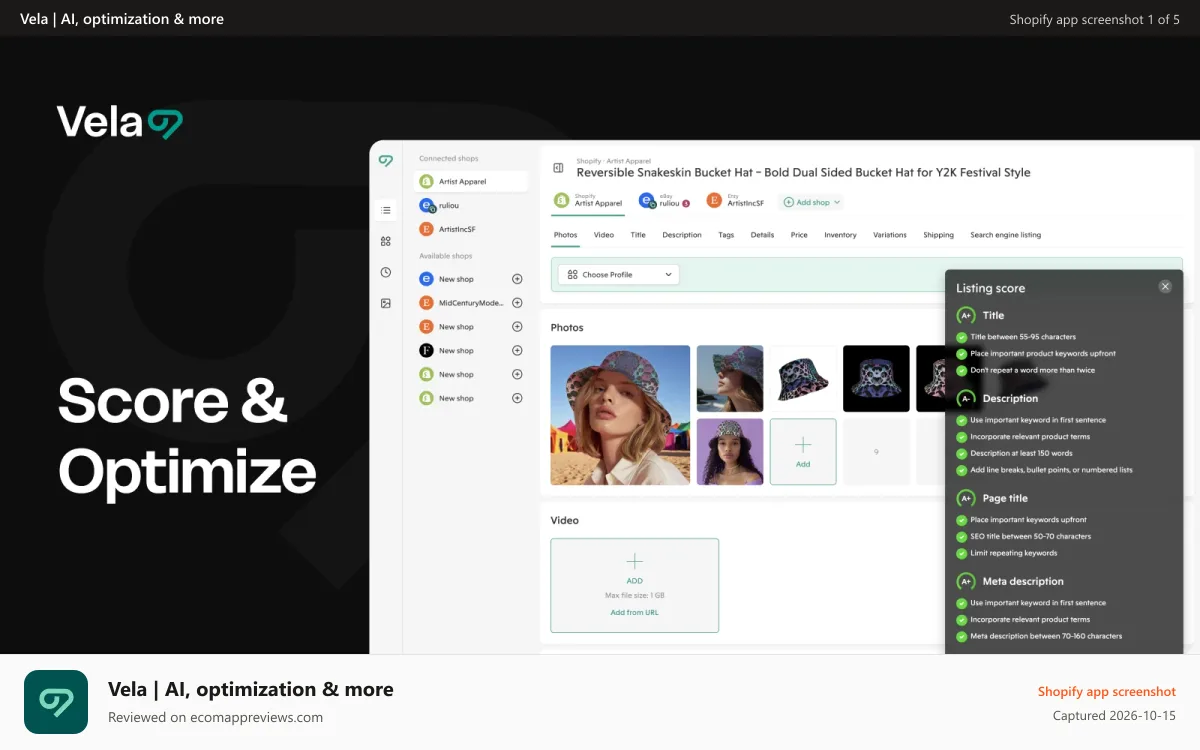The height and width of the screenshot is (750, 1200).
Task: Click the Shopify icon in Artist Apparel tab
Action: (562, 200)
